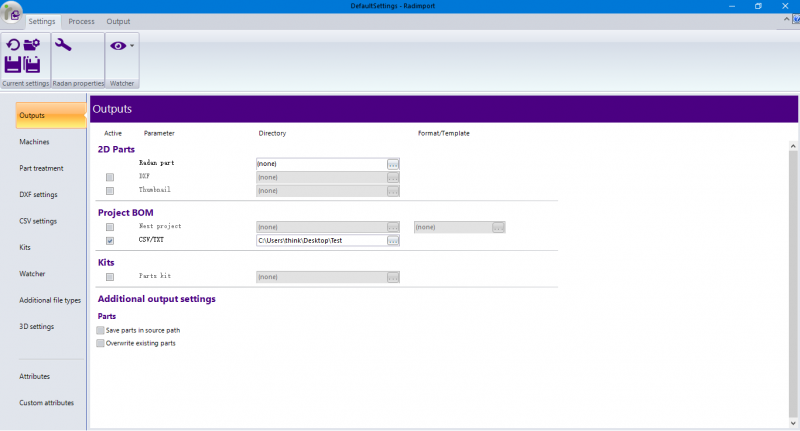The width and height of the screenshot is (800, 431).
Task: Click the double floppy disk save-as icon
Action: 32,66
